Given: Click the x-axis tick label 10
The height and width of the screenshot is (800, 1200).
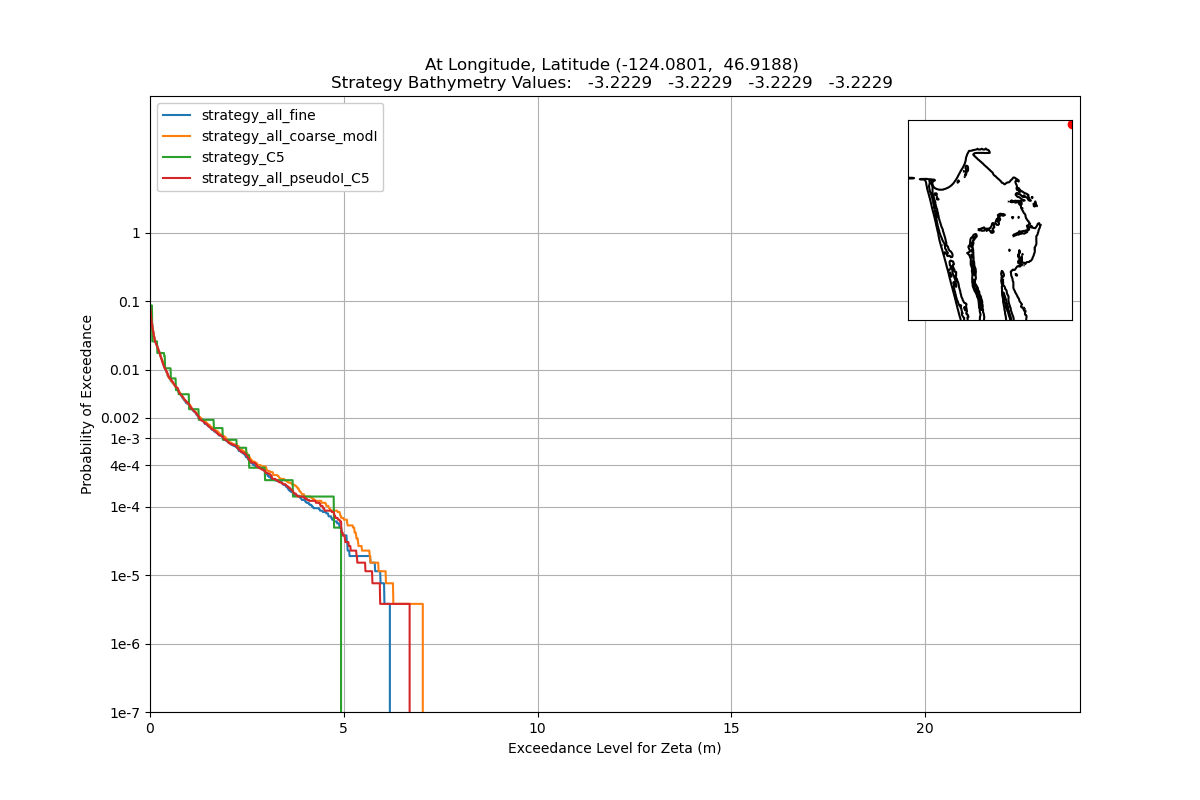Looking at the screenshot, I should (x=537, y=728).
